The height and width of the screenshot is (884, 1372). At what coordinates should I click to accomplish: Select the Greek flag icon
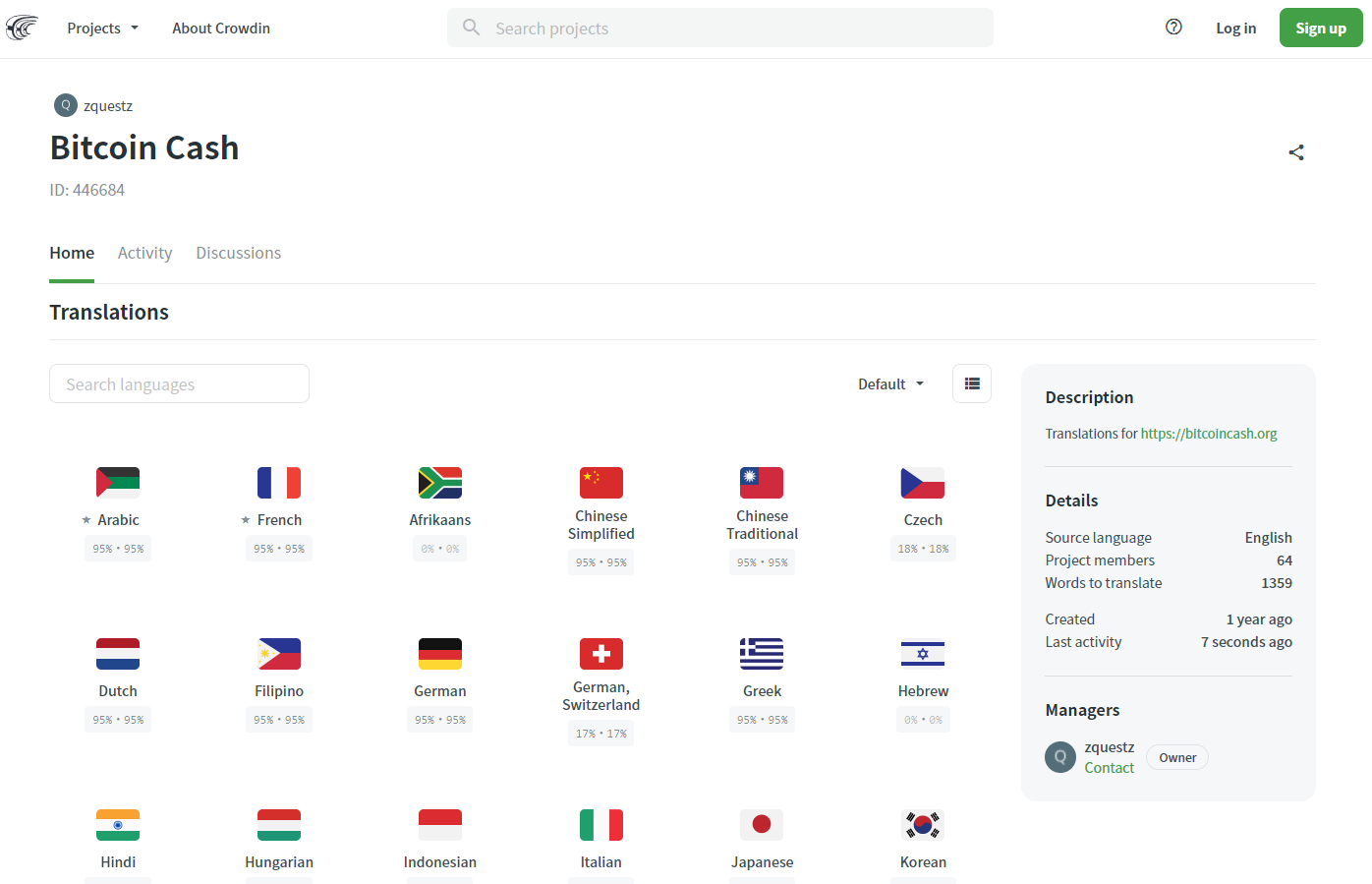point(762,654)
